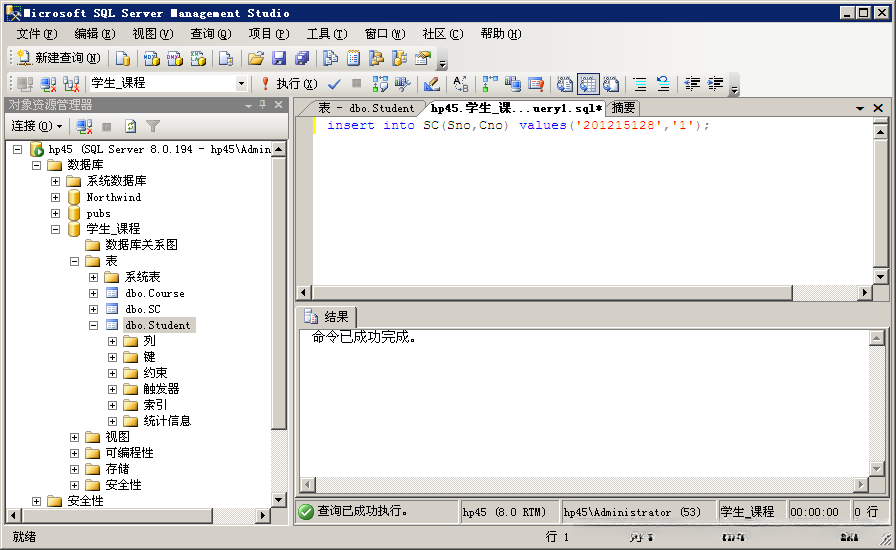
Task: Click the Database Engine Query icon
Action: tap(122, 58)
